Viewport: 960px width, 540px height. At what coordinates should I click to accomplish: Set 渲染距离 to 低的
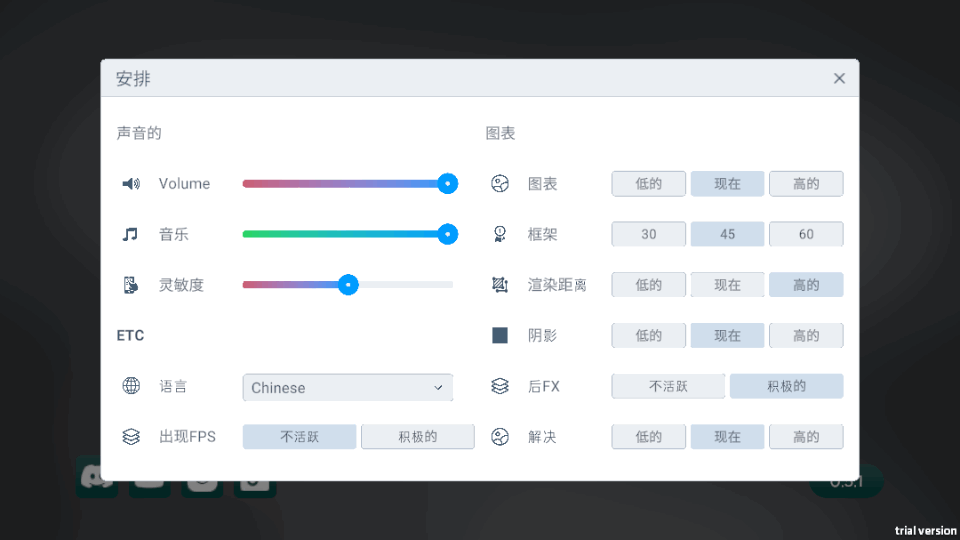click(x=649, y=285)
